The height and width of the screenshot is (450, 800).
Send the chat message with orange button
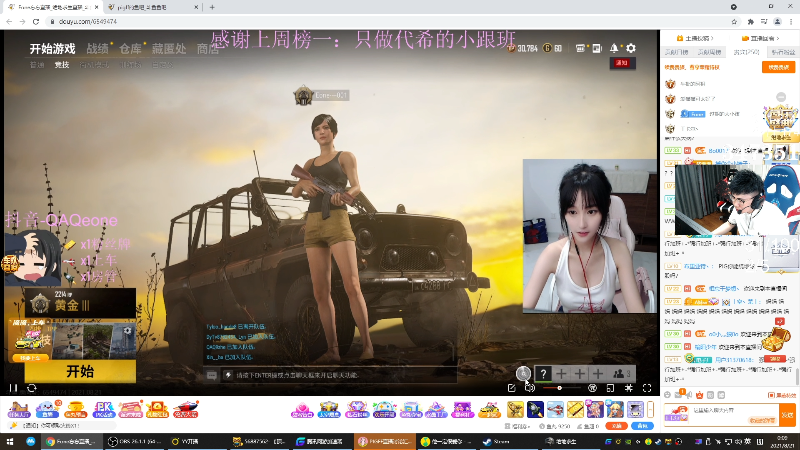coord(788,415)
